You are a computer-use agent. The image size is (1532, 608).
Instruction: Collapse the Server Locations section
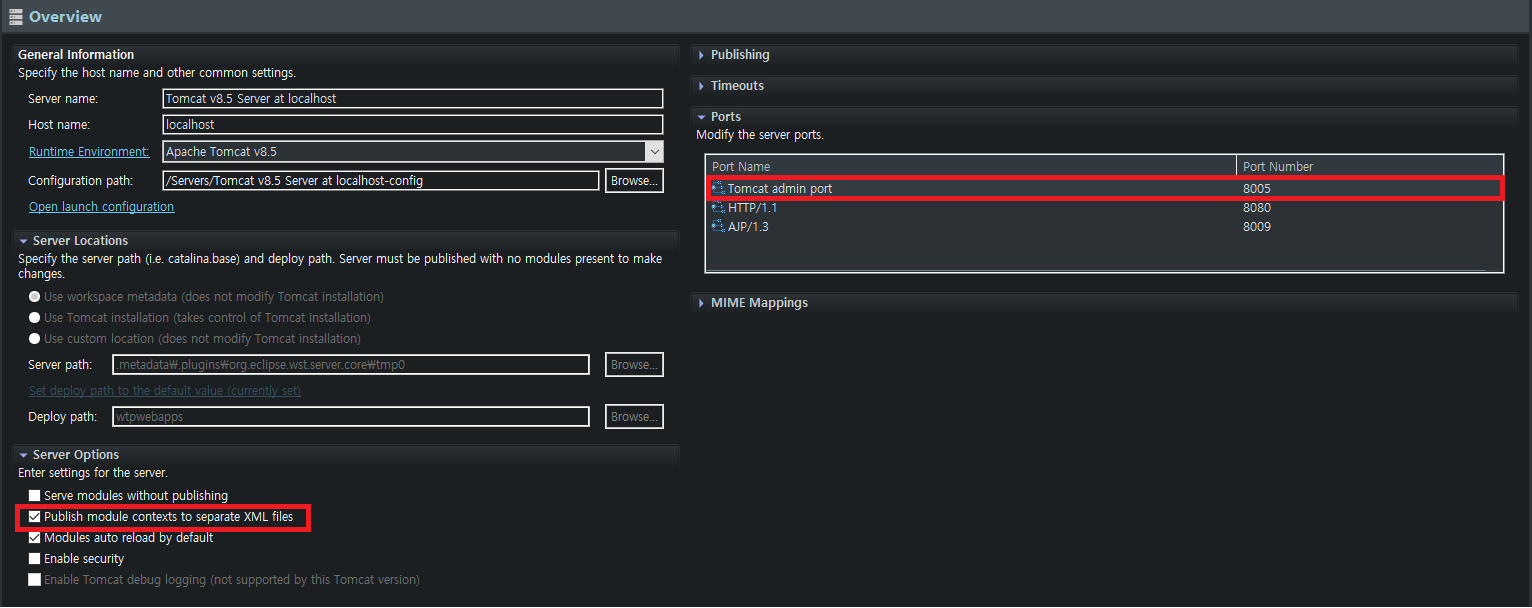click(24, 241)
